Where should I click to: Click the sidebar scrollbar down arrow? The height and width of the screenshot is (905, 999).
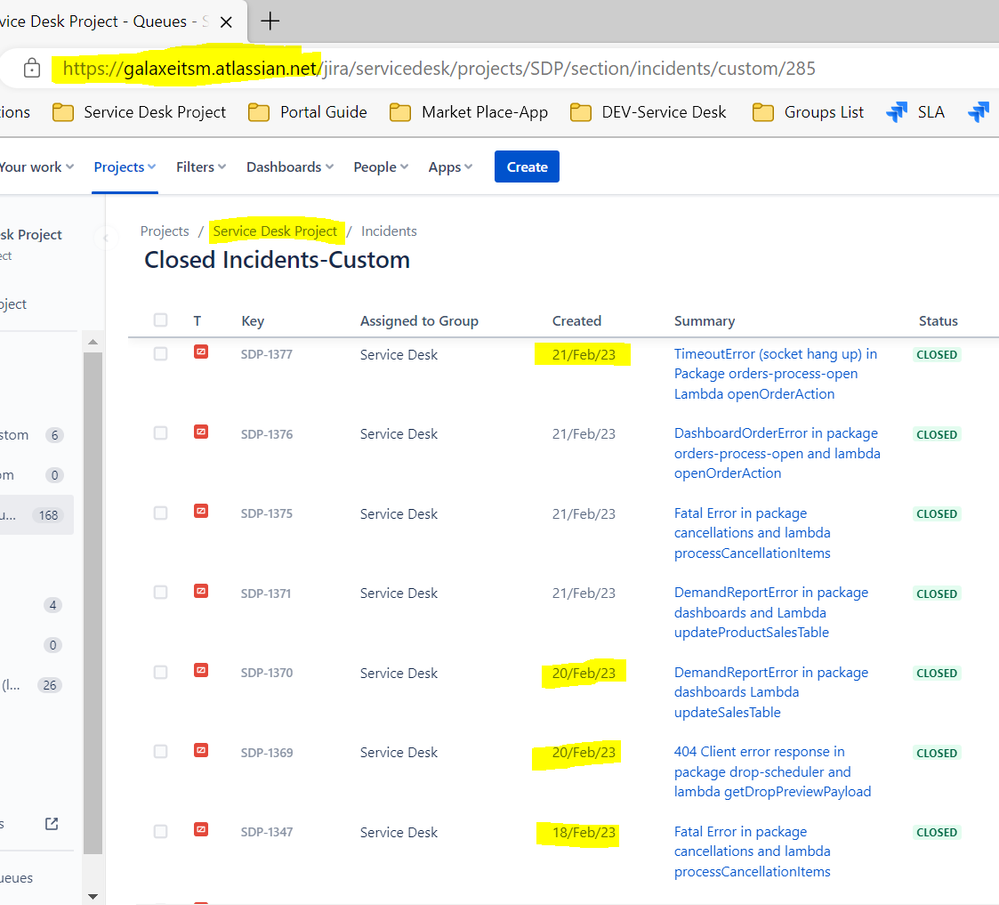point(93,896)
